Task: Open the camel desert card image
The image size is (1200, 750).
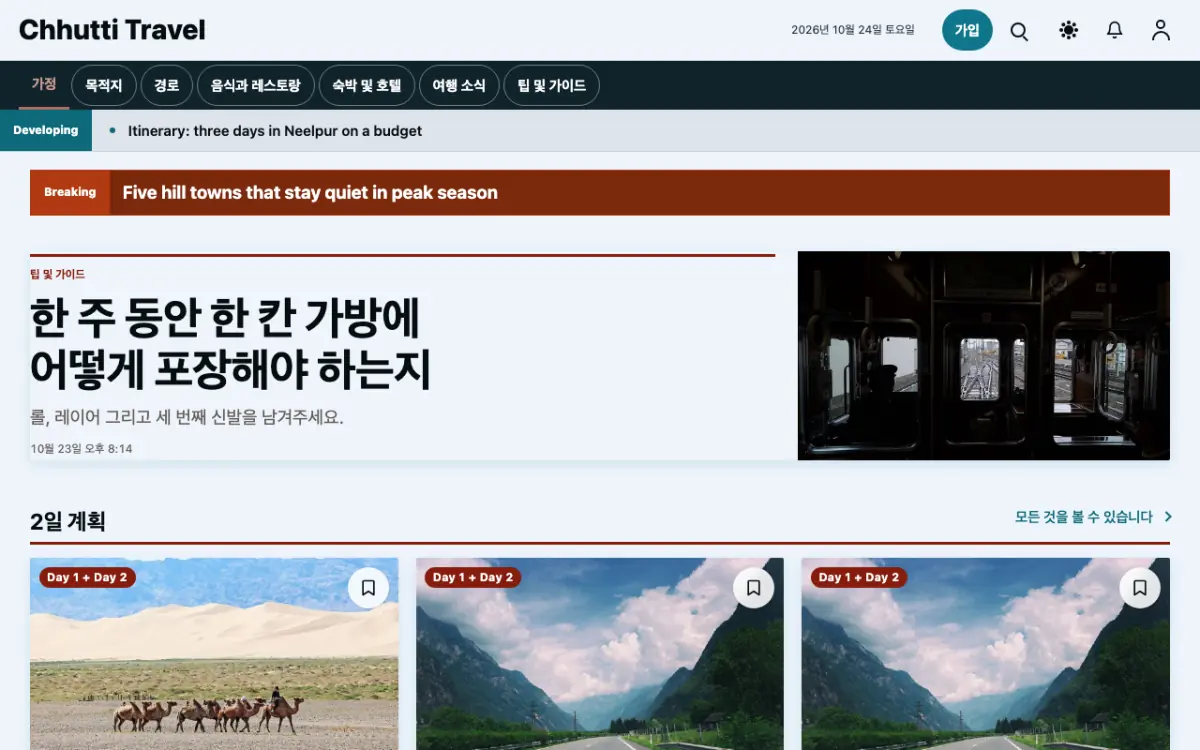Action: (x=214, y=654)
